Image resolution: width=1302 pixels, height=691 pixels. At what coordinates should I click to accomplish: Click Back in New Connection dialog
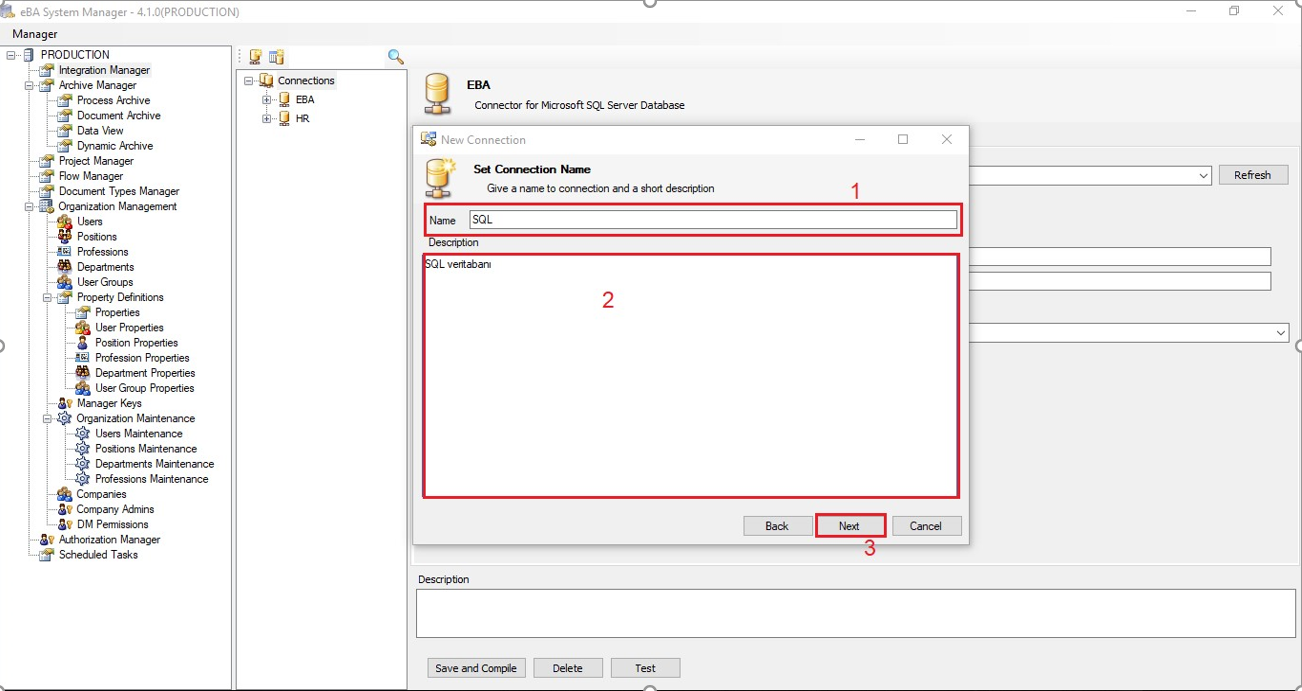tap(777, 526)
